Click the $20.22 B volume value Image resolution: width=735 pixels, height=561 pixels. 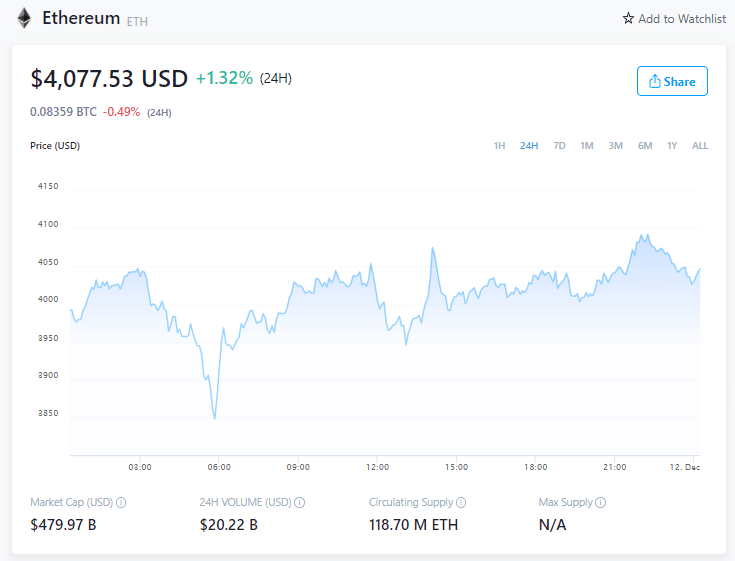coord(229,524)
